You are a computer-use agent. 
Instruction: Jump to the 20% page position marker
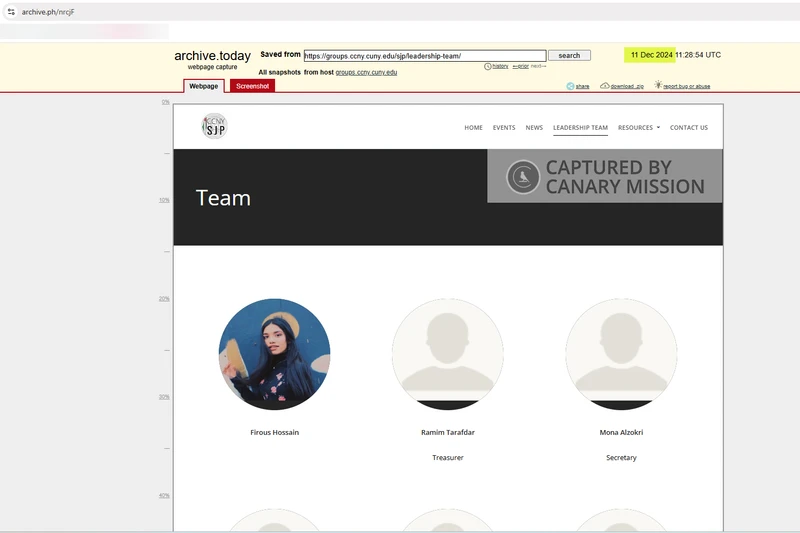coord(164,299)
